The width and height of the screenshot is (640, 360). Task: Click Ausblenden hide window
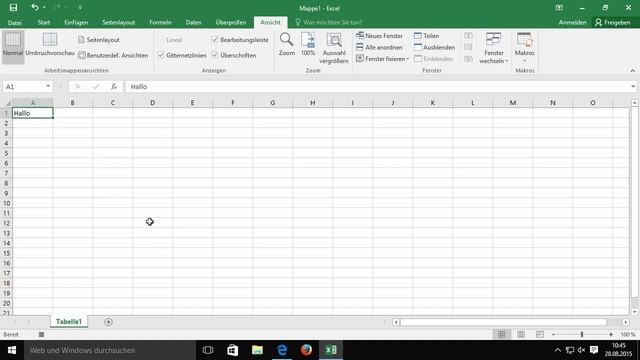click(x=434, y=47)
